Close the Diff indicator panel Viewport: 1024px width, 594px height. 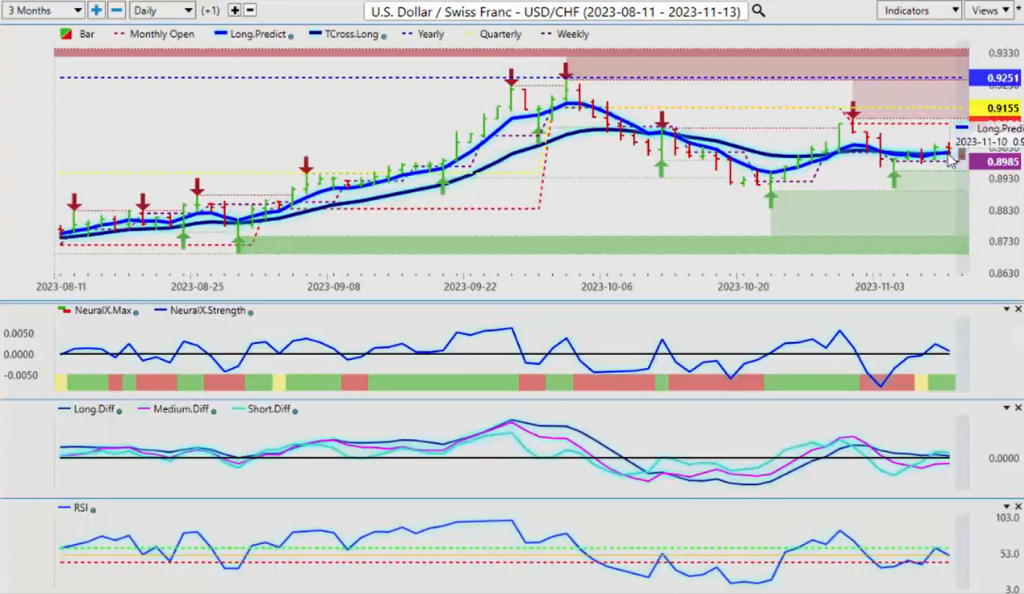(x=1017, y=407)
